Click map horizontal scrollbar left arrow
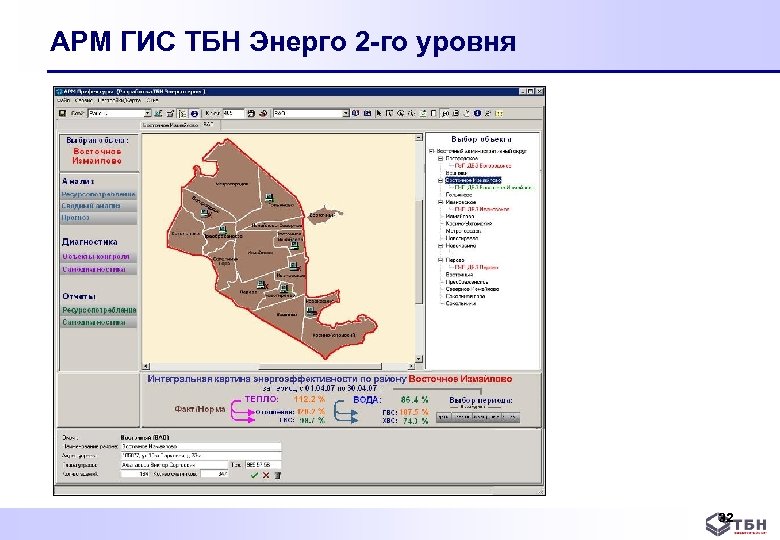Screen dimensions: 780x540 coord(146,366)
